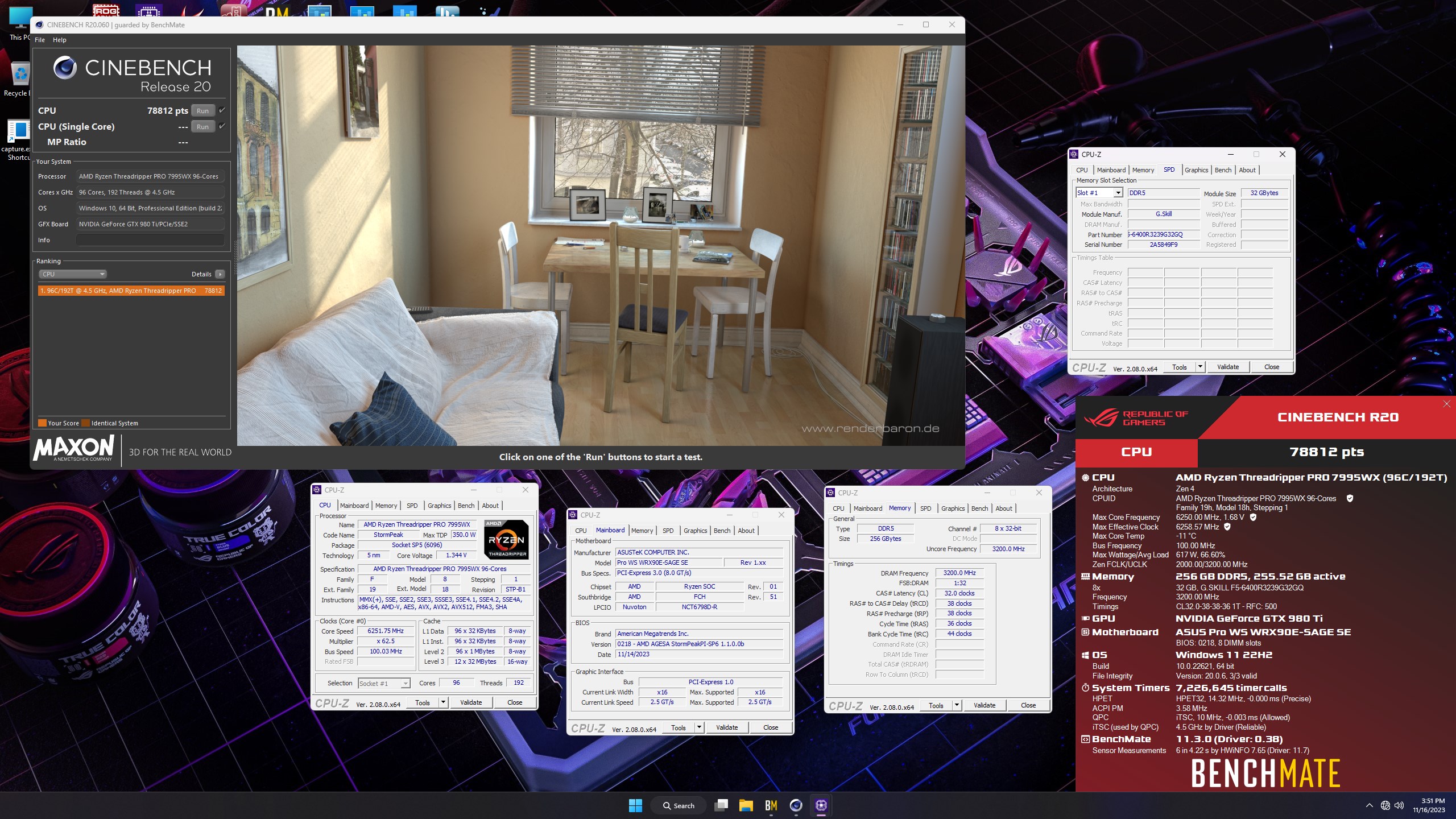
Task: Click the Info input field in Cinebench
Action: point(150,240)
